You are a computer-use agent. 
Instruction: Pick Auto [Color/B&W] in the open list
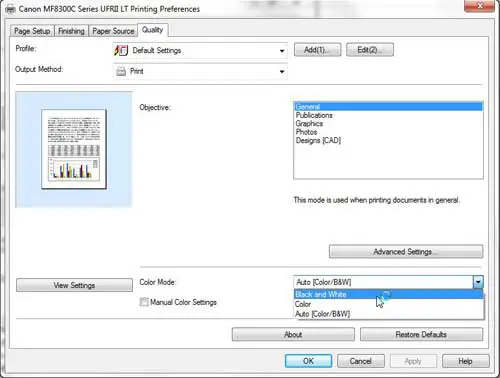(388, 314)
